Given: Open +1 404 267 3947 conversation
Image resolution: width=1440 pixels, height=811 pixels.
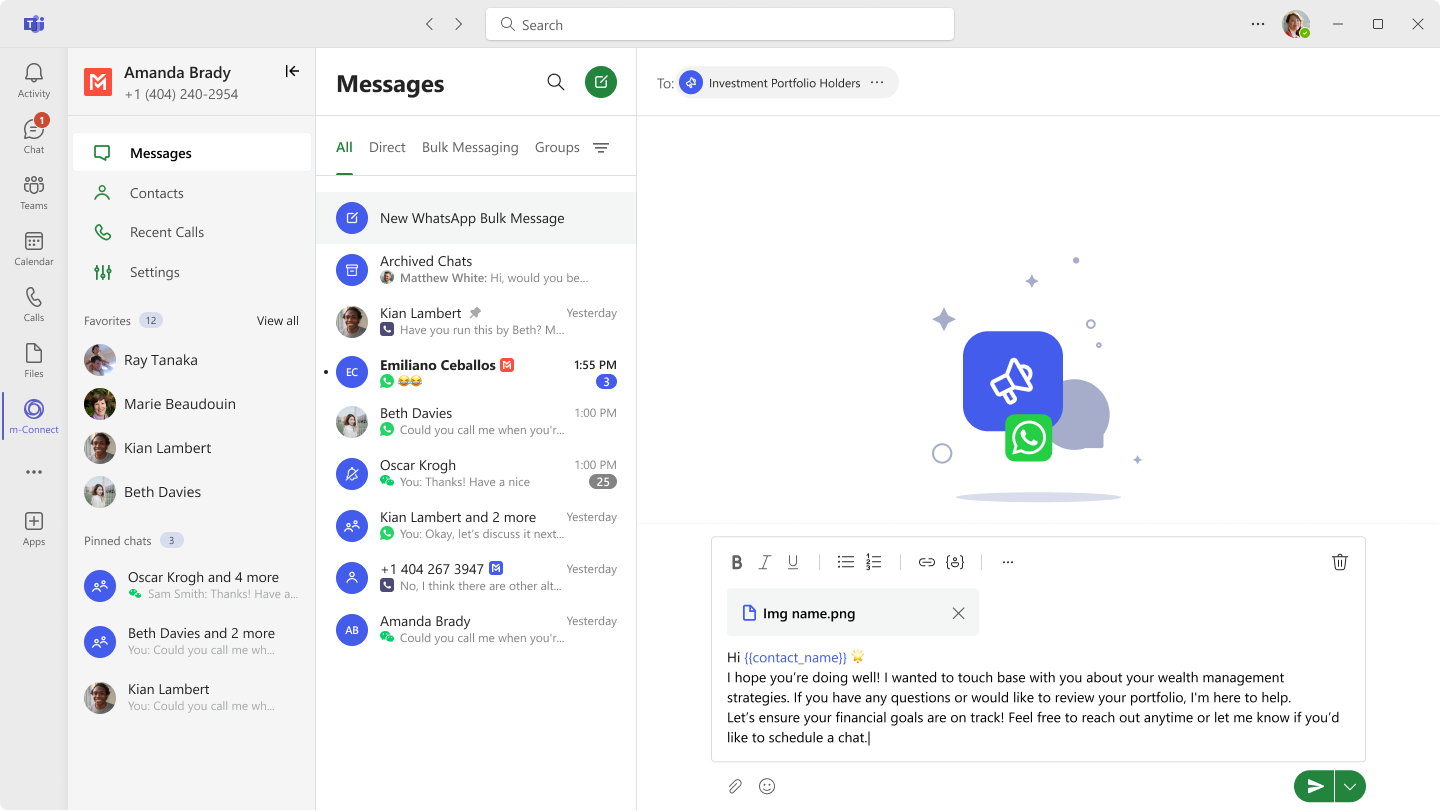Looking at the screenshot, I should (476, 577).
